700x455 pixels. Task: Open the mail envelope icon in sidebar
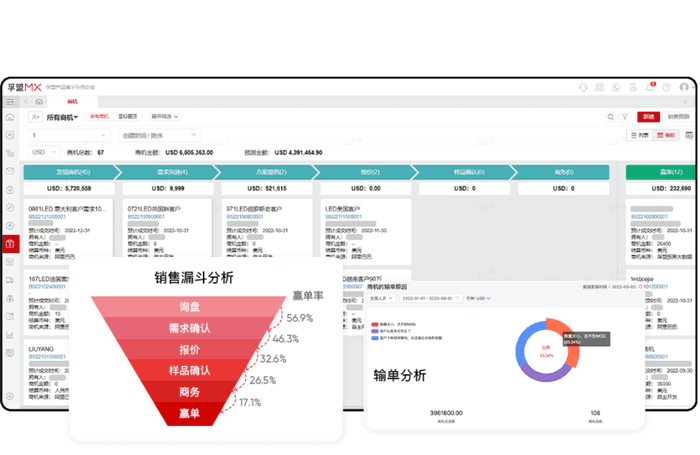pyautogui.click(x=10, y=171)
